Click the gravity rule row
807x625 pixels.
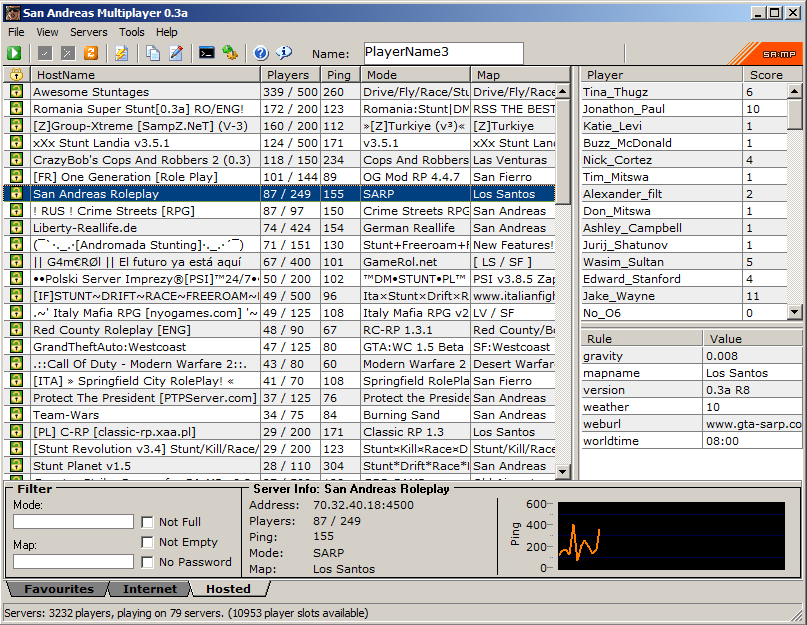pyautogui.click(x=692, y=356)
